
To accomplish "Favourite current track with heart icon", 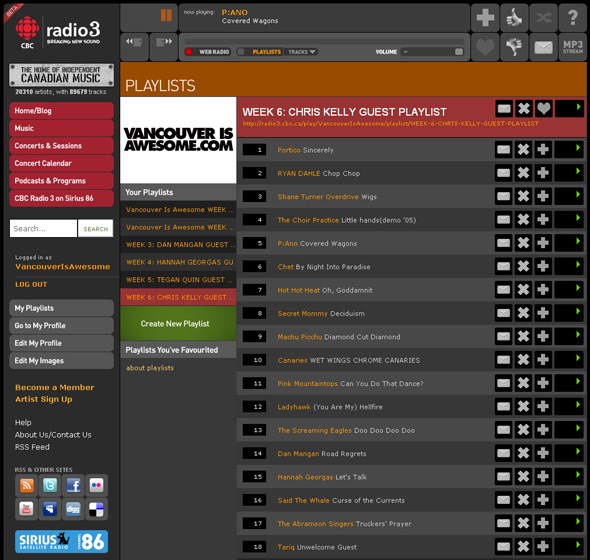I will point(485,47).
